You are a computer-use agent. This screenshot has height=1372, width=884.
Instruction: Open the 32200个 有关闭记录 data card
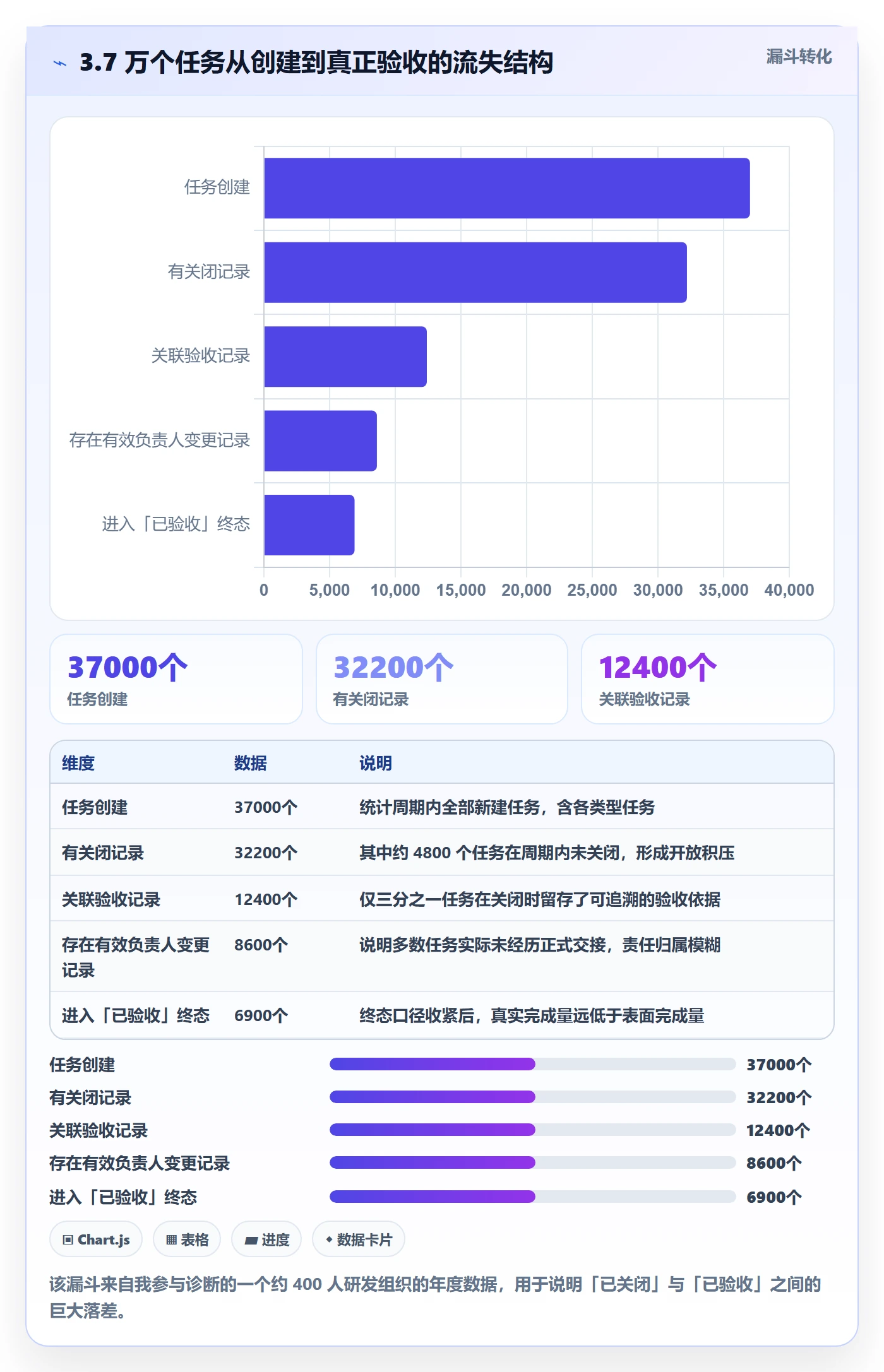(x=442, y=679)
